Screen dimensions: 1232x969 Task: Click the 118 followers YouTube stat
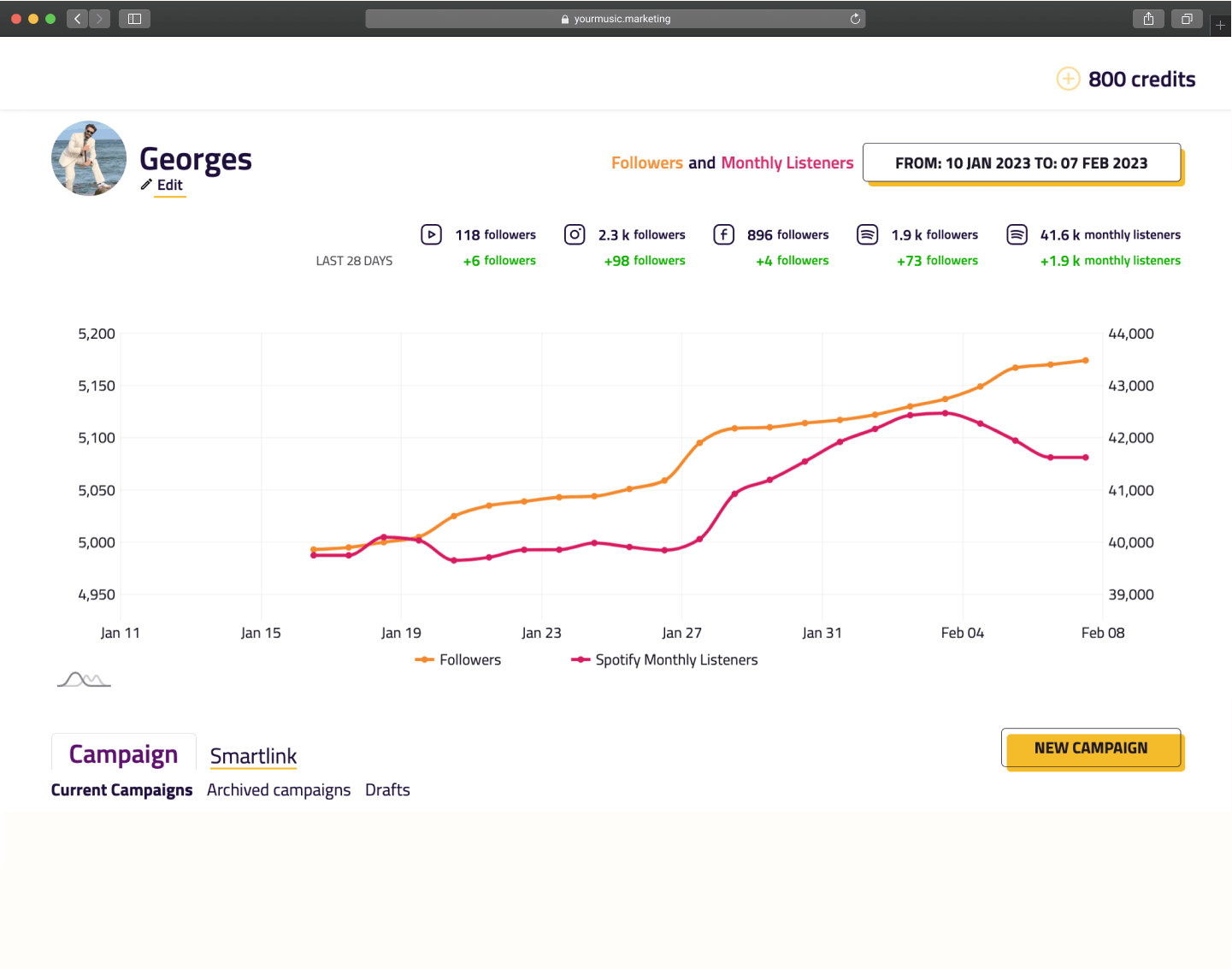495,234
